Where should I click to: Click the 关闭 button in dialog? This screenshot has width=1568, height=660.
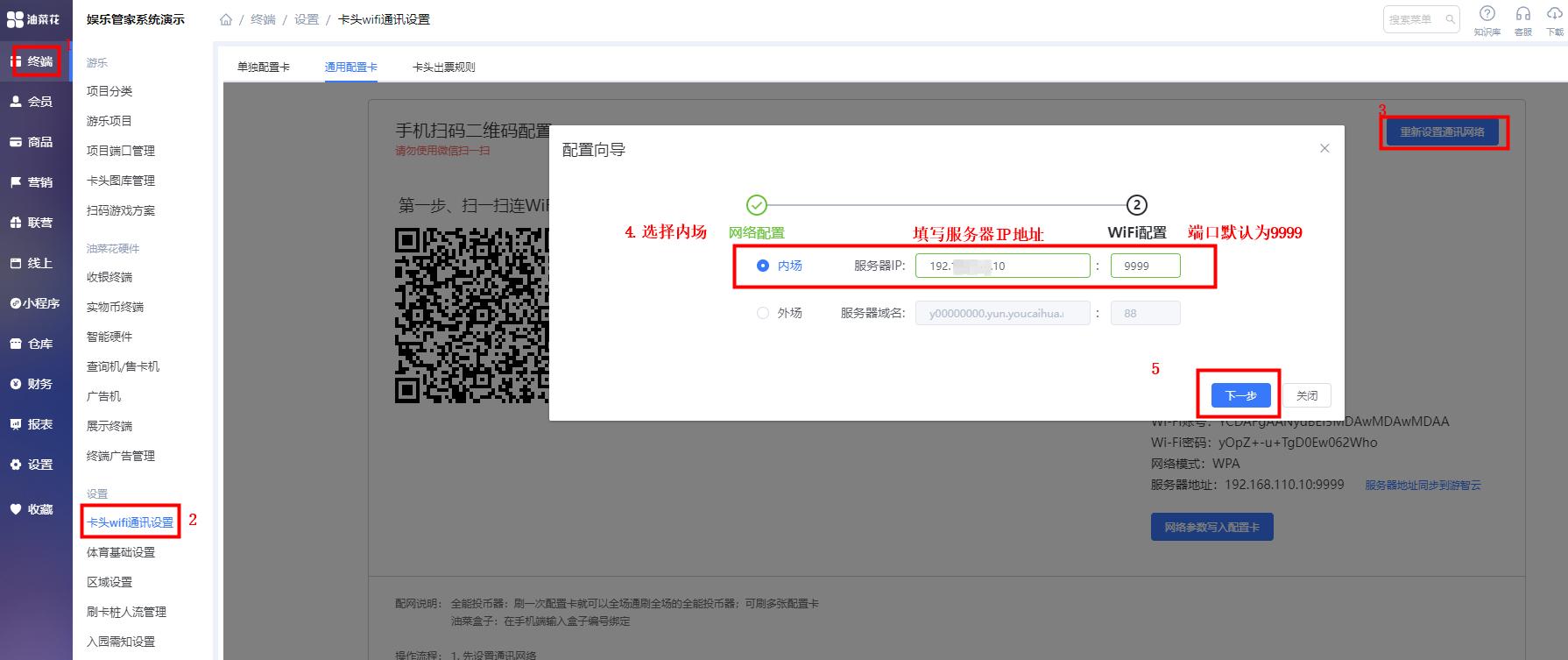(x=1307, y=395)
